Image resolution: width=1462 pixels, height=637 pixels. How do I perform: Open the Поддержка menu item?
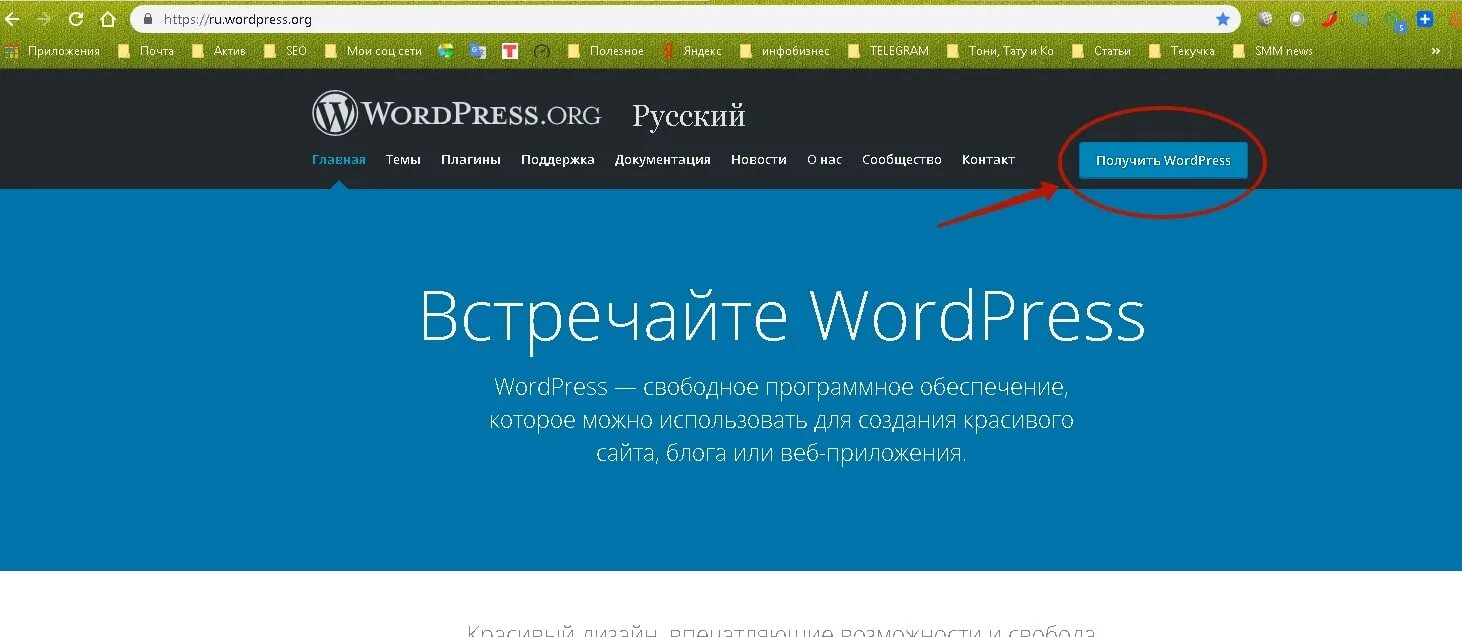[x=558, y=160]
